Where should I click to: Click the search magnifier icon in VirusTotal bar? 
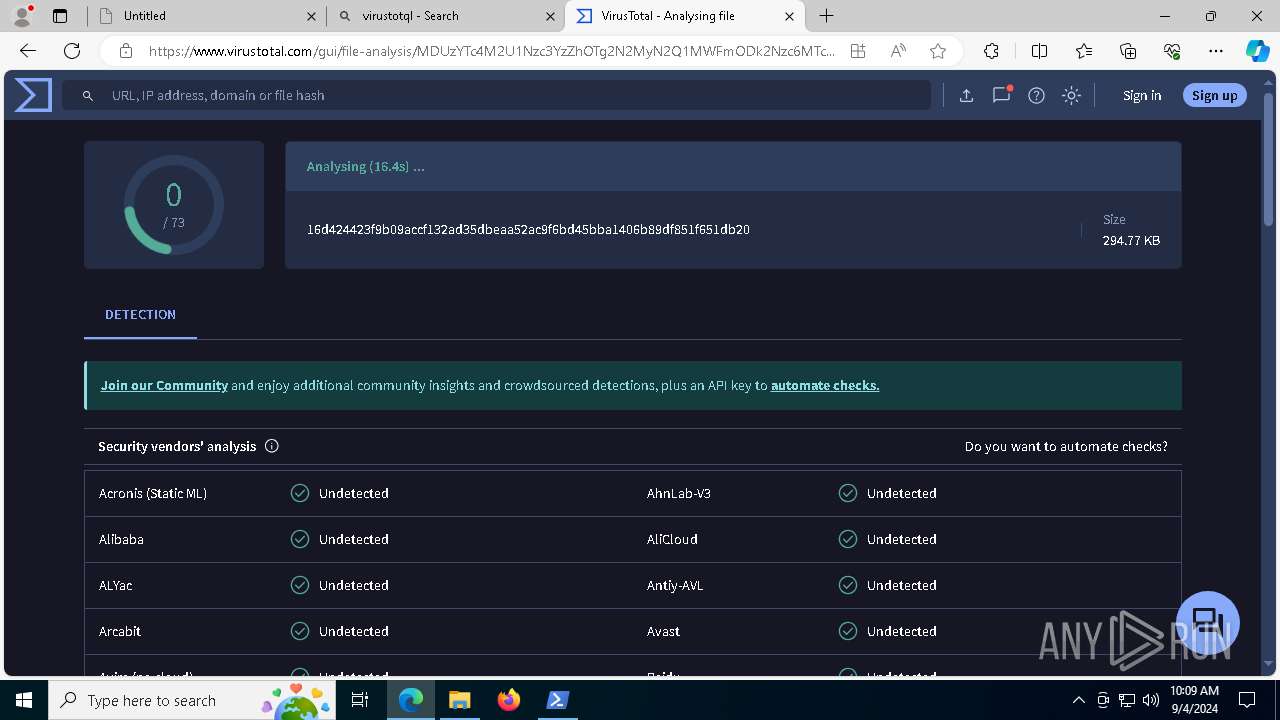pos(88,95)
